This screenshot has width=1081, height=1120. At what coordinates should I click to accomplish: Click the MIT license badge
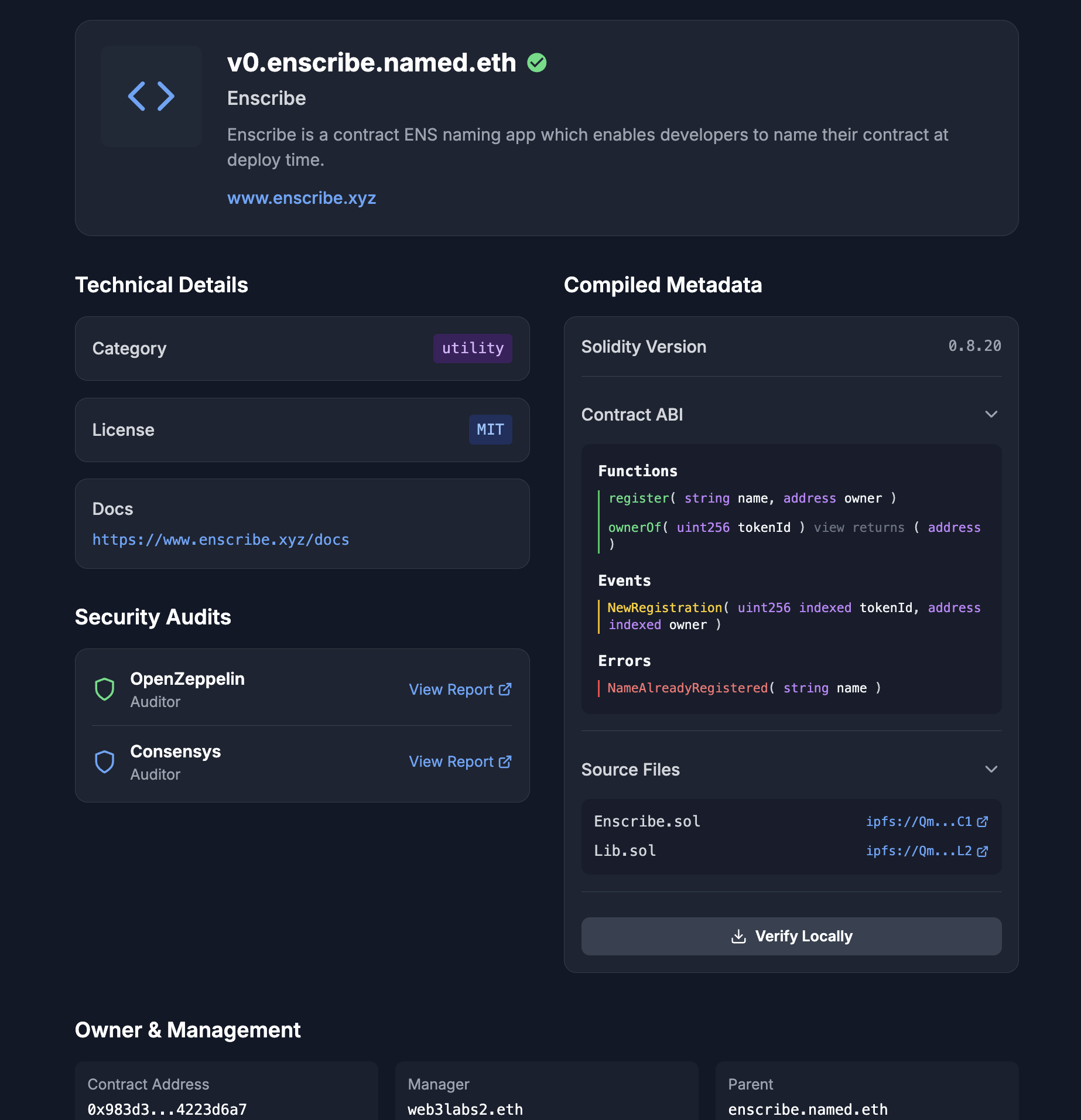tap(490, 430)
